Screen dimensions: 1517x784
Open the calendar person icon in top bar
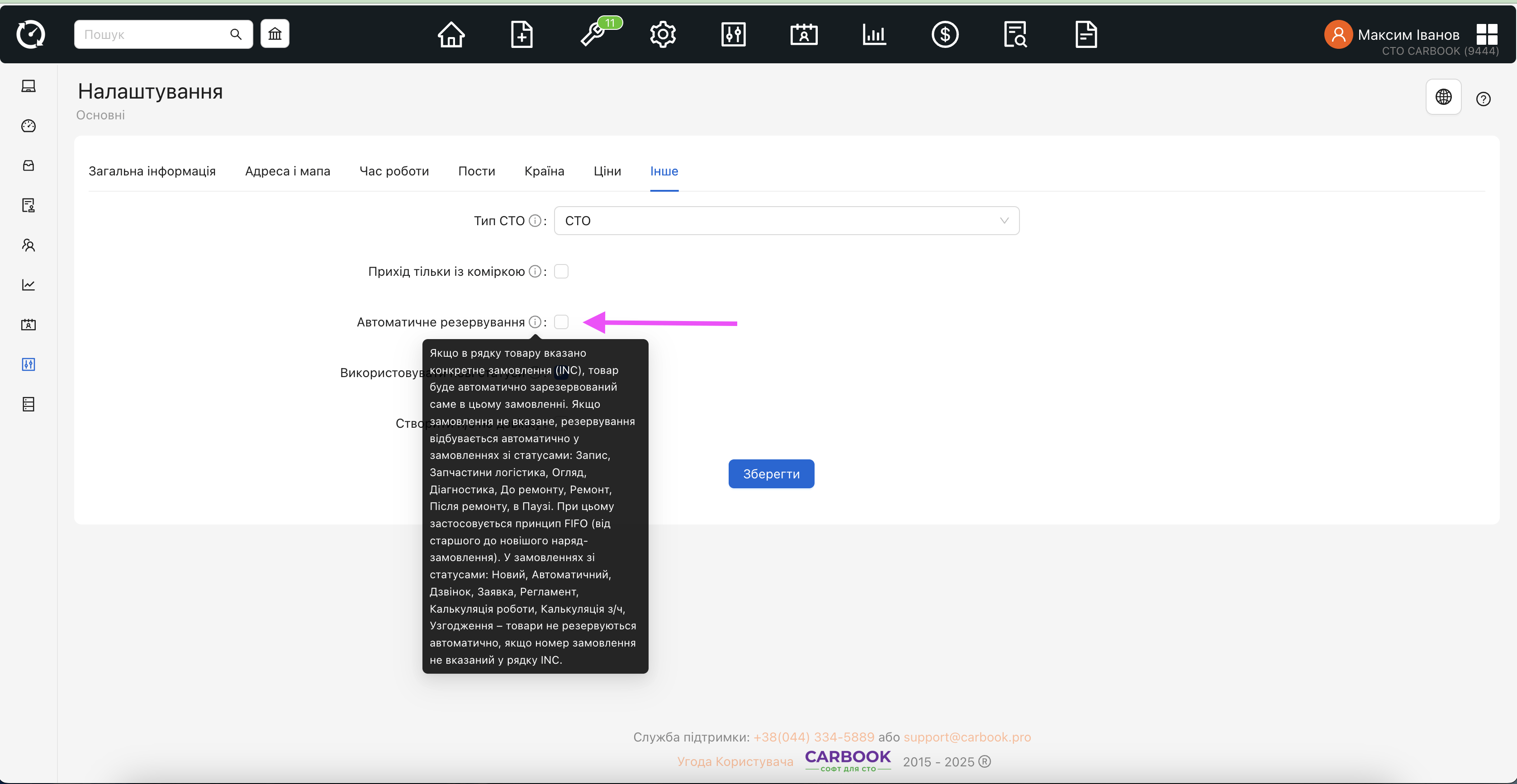tap(803, 34)
